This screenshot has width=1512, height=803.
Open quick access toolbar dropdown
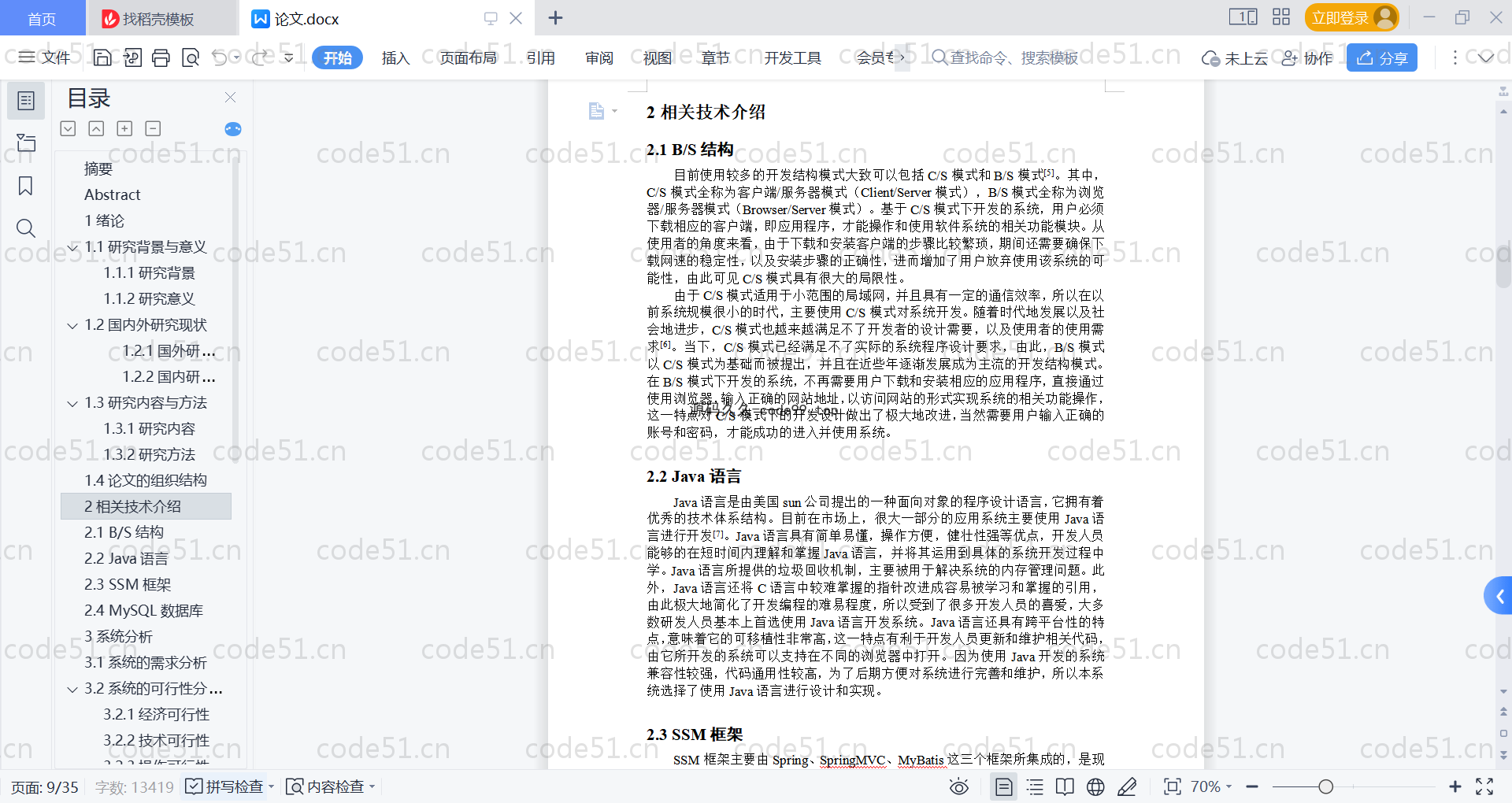click(x=289, y=57)
